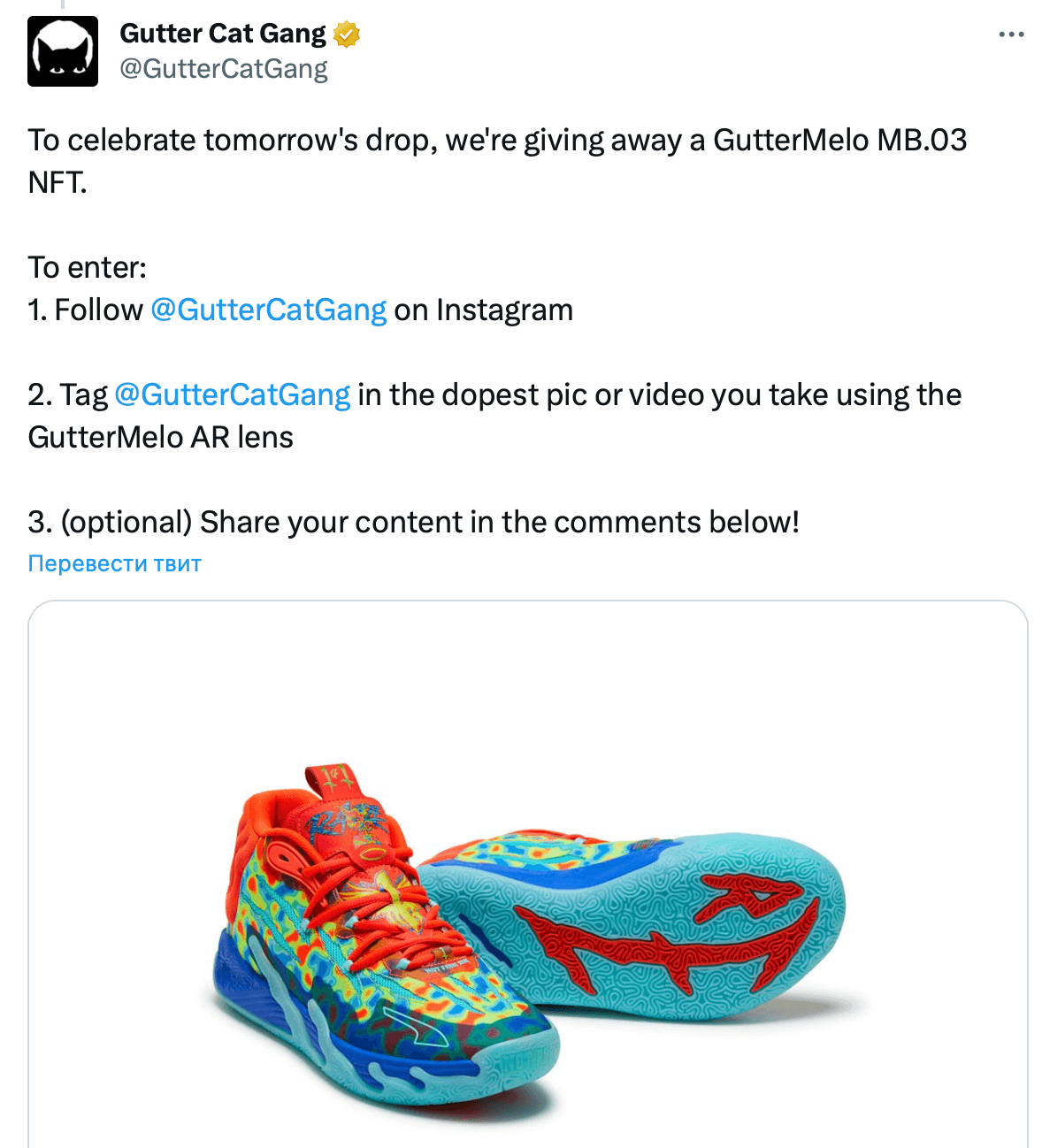Click the "To enter:" line
1042x1148 pixels.
click(88, 268)
